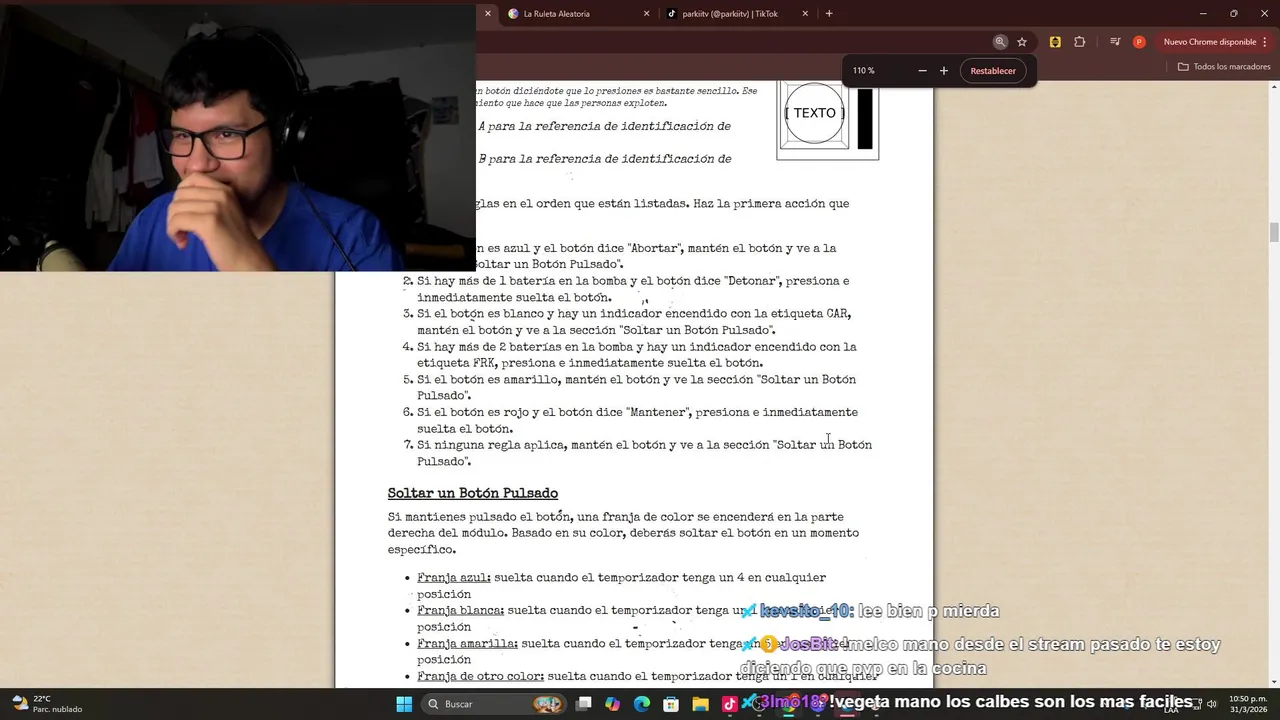Click the Soltar un Botón Pulsado heading
This screenshot has height=720, width=1280.
pos(473,493)
